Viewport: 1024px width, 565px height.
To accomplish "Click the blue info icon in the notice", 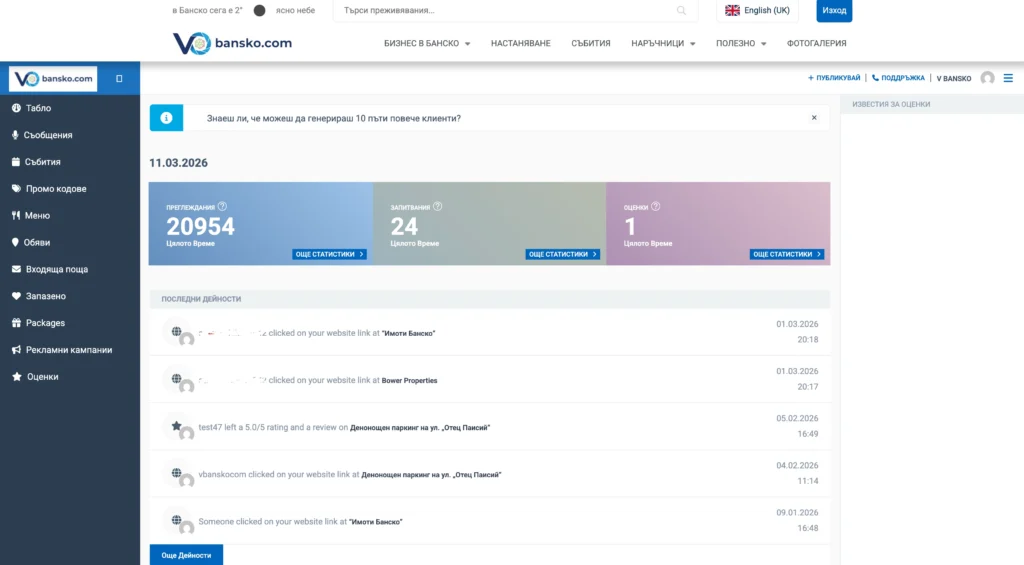I will point(166,118).
